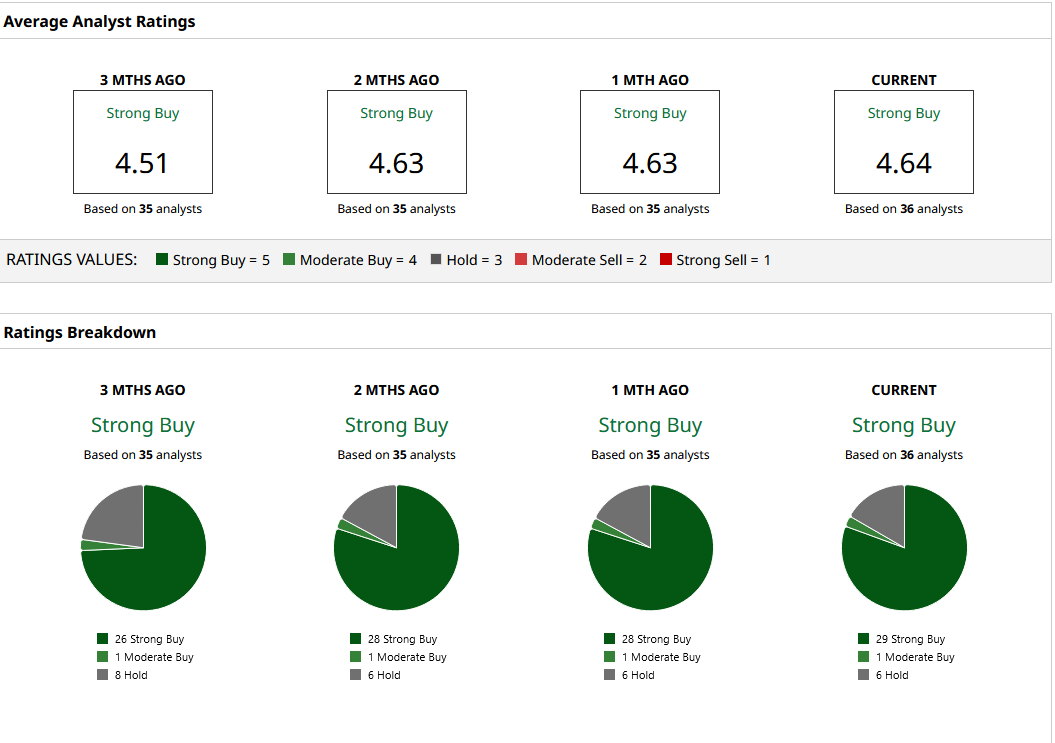Click large 'Strong Buy' under CURRENT breakdown
The height and width of the screenshot is (743, 1055).
(904, 425)
